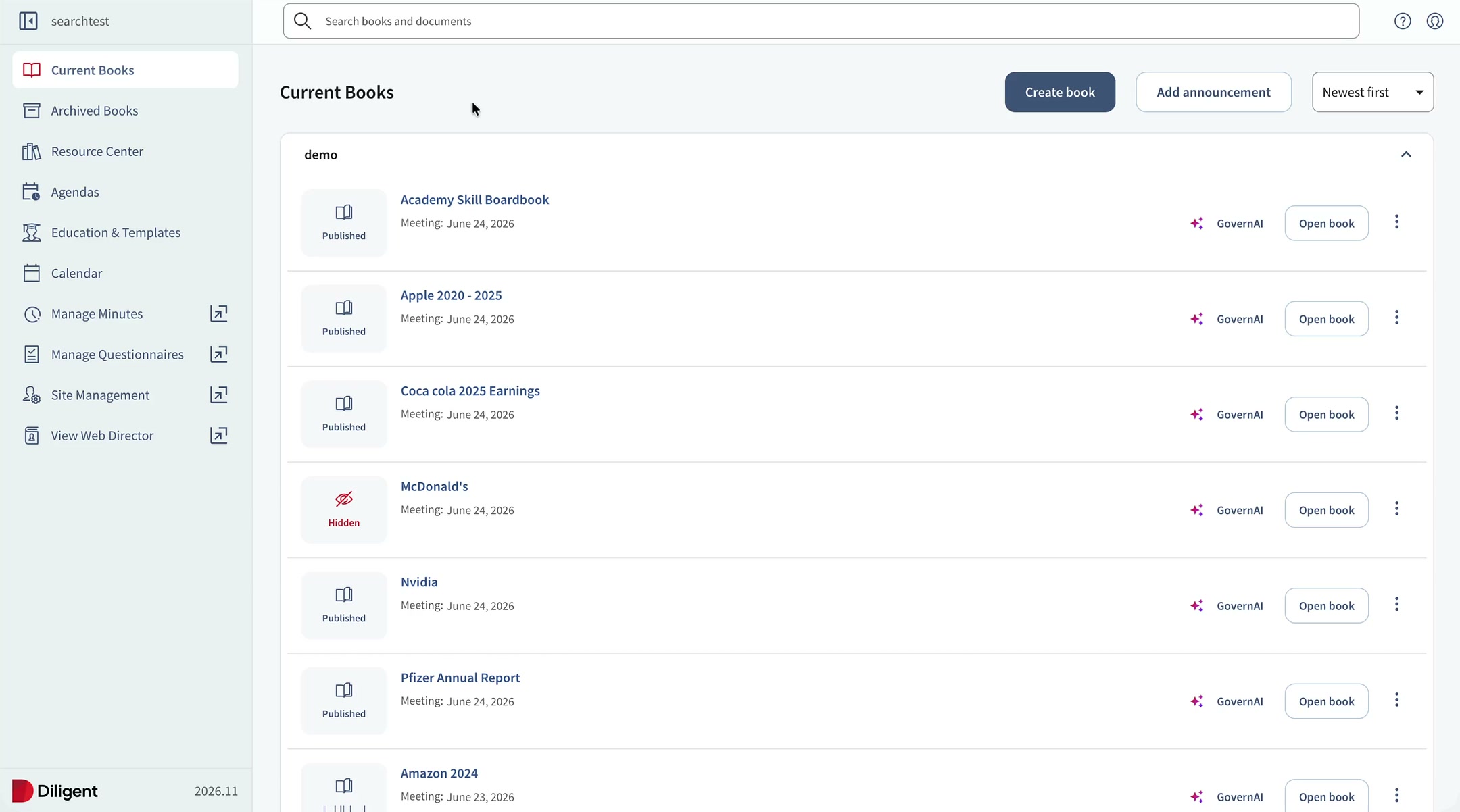Open Site Management external link icon

click(x=218, y=395)
